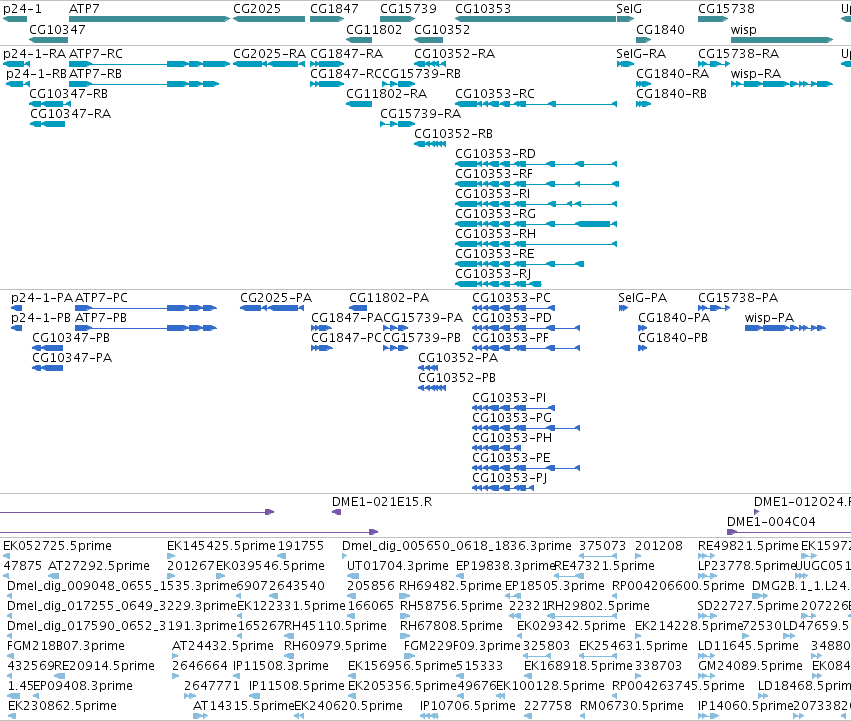Click the CG10352-PB protein label
This screenshot has height=721, width=851.
coord(457,378)
